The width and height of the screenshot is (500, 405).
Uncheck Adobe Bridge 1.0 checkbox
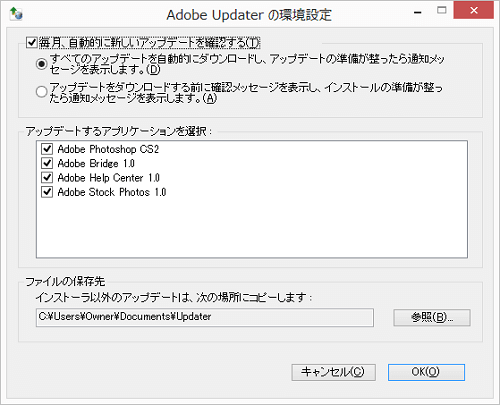tap(47, 163)
